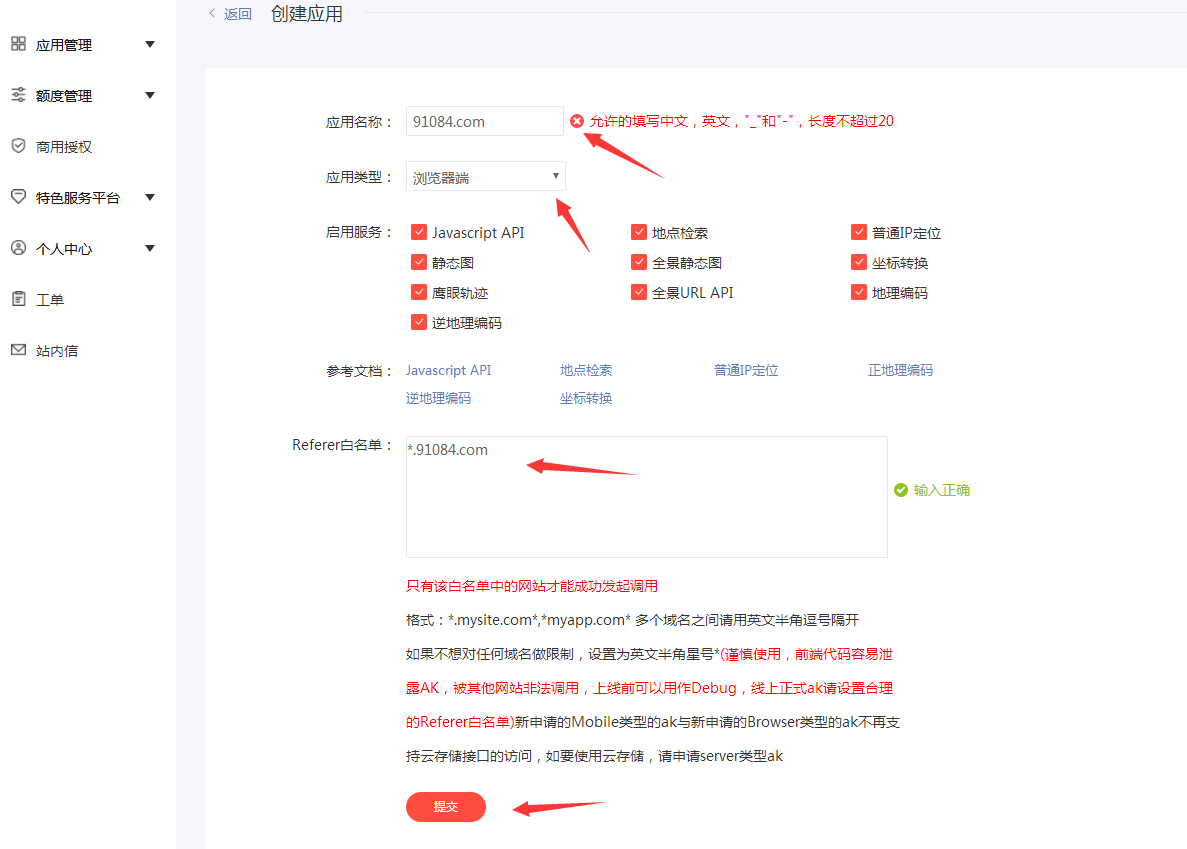Viewport: 1187px width, 849px height.
Task: Click the 特色服务平台 icon in sidebar
Action: coord(18,197)
